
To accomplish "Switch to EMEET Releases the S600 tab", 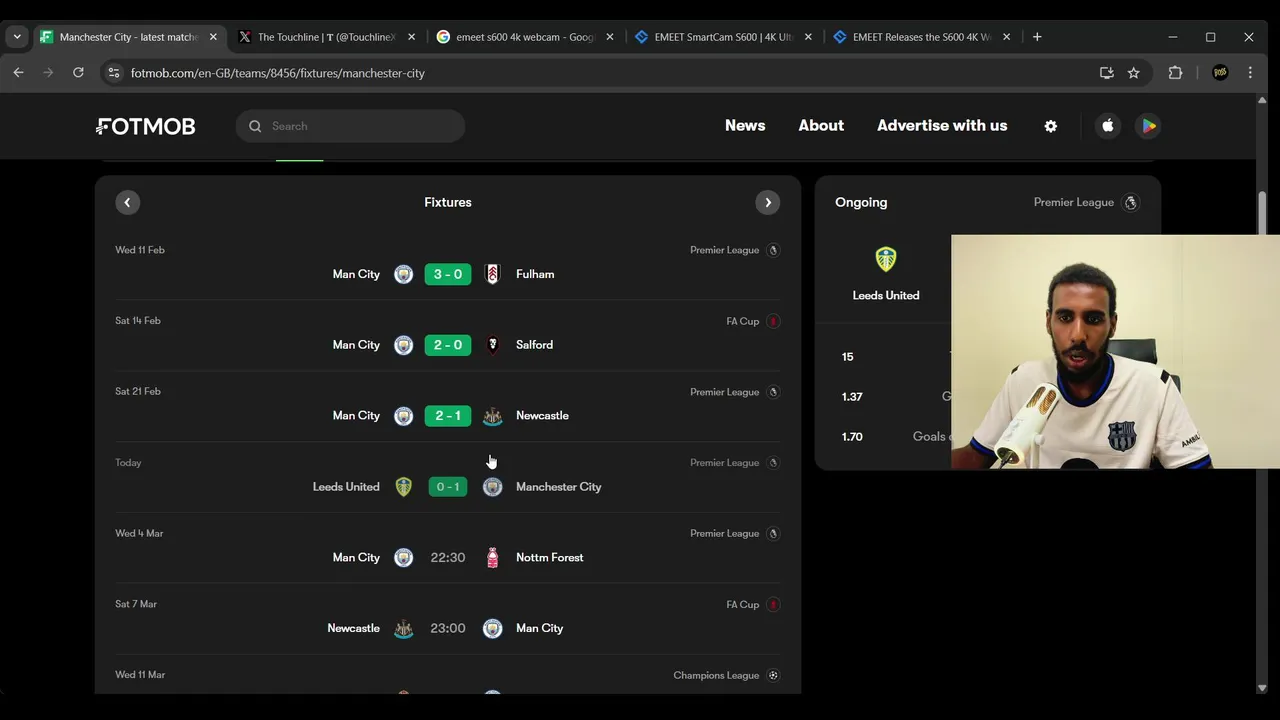I will pos(921,37).
